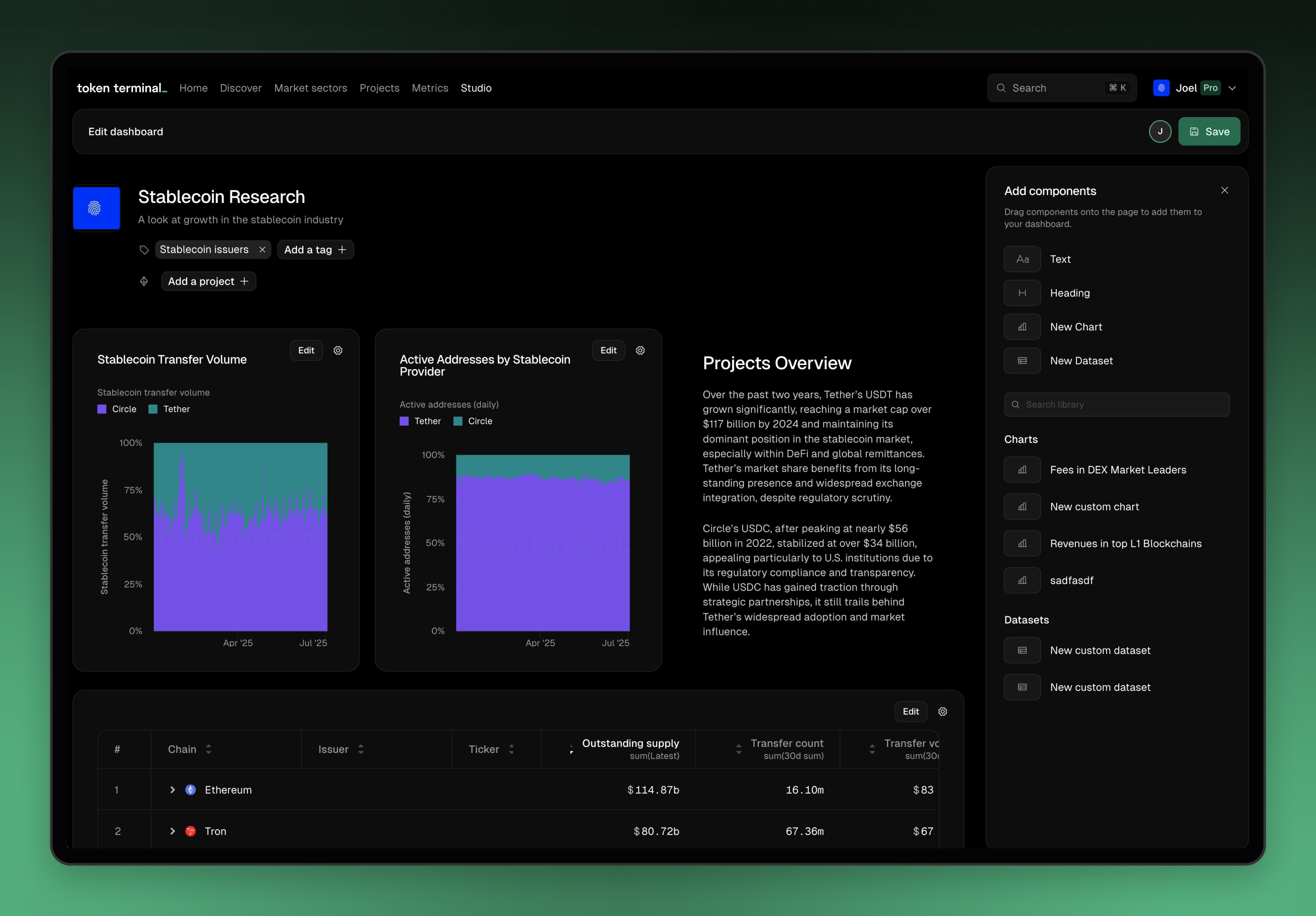Open the Discover page

(241, 88)
